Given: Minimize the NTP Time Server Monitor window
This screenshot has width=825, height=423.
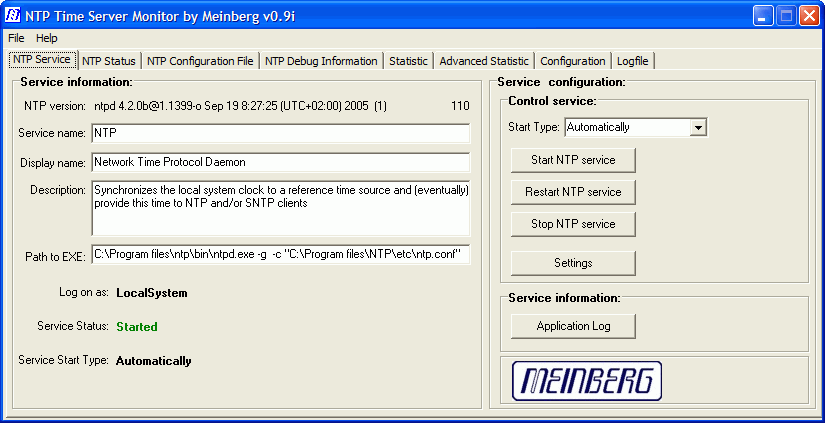Looking at the screenshot, I should (x=763, y=16).
